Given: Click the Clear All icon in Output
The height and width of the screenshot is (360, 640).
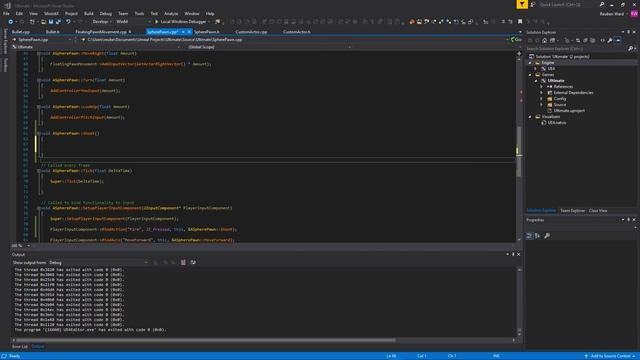Looking at the screenshot, I should (183, 262).
